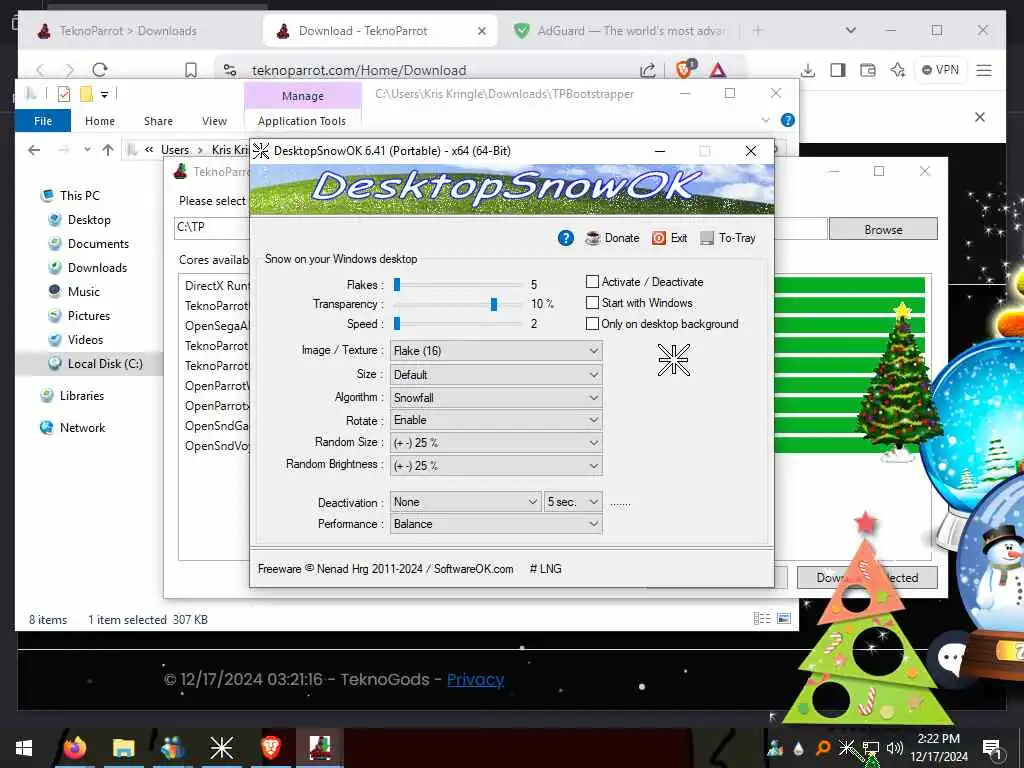Open Brave Shields lion icon in address bar
1024x768 pixels.
[685, 69]
